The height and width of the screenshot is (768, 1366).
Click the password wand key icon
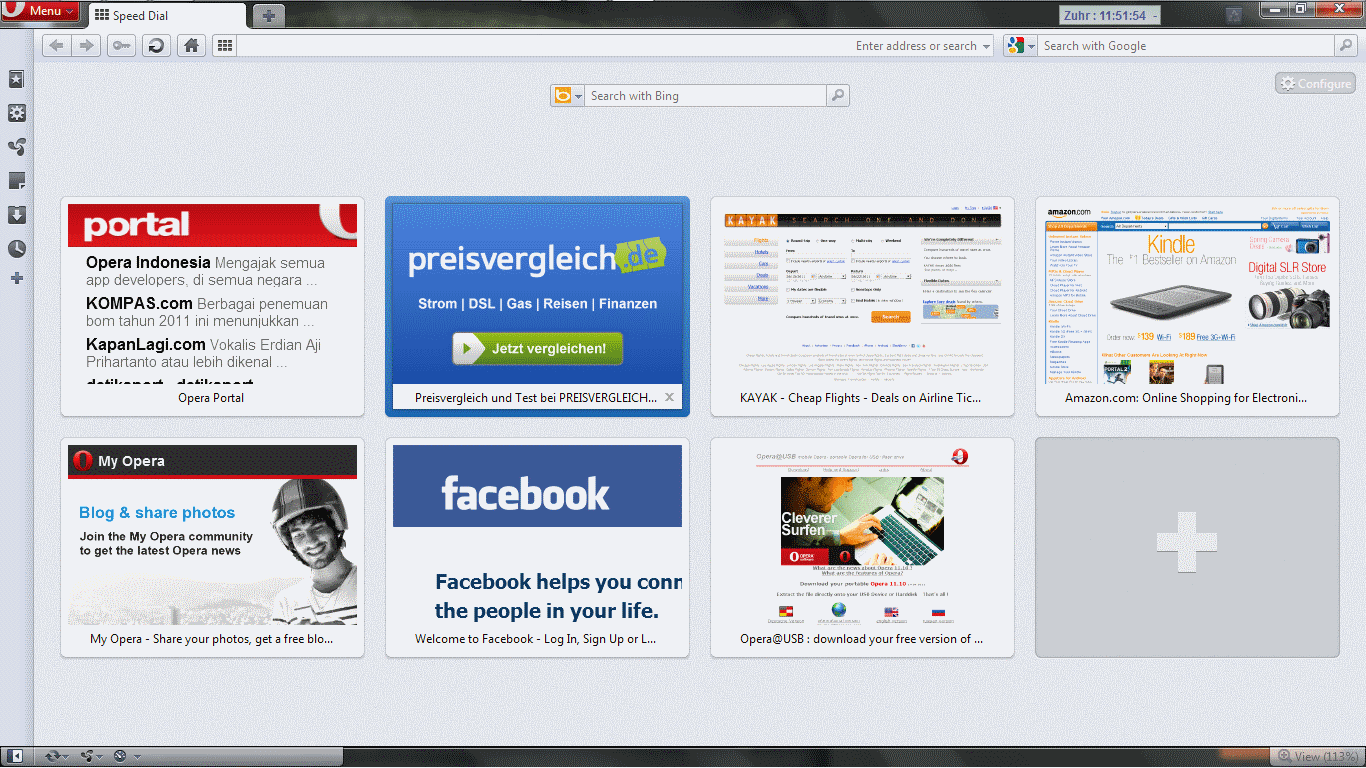click(x=121, y=46)
